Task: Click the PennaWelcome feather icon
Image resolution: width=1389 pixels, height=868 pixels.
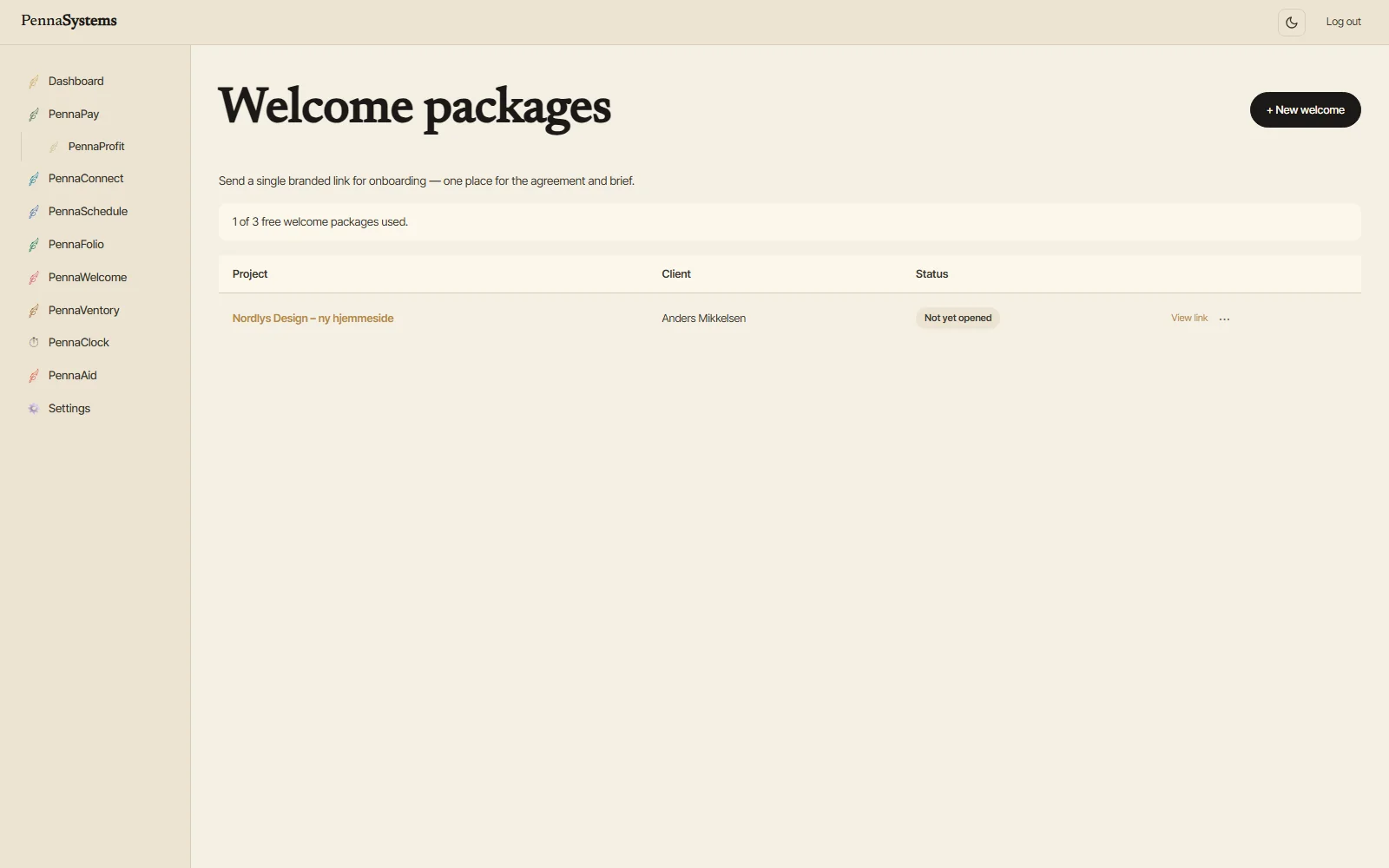Action: 34,278
